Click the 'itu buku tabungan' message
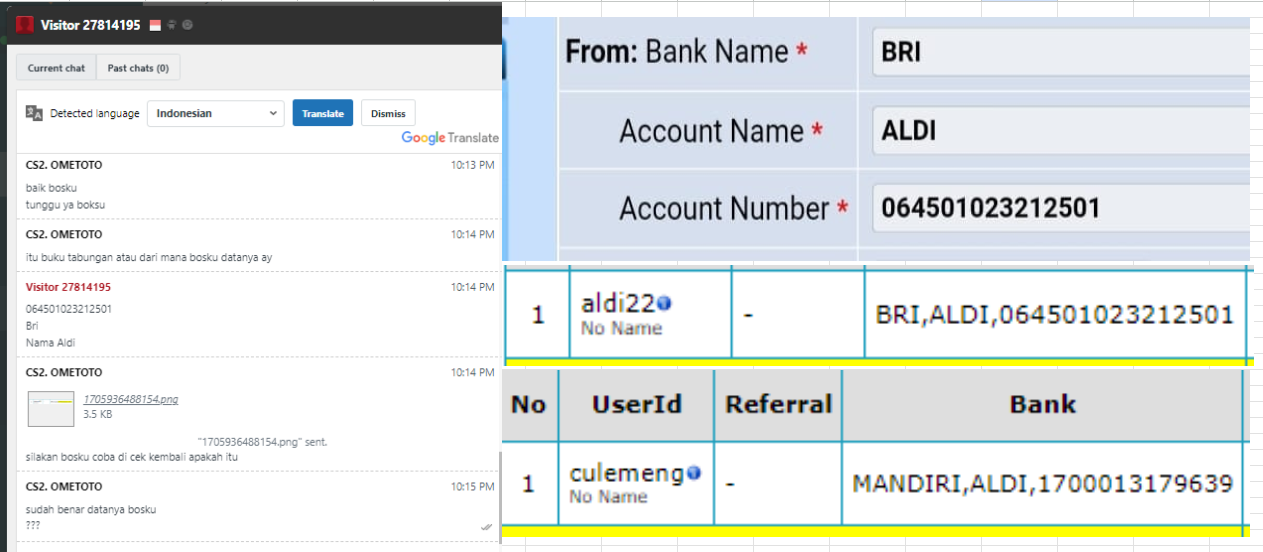Image resolution: width=1263 pixels, height=552 pixels. [149, 257]
